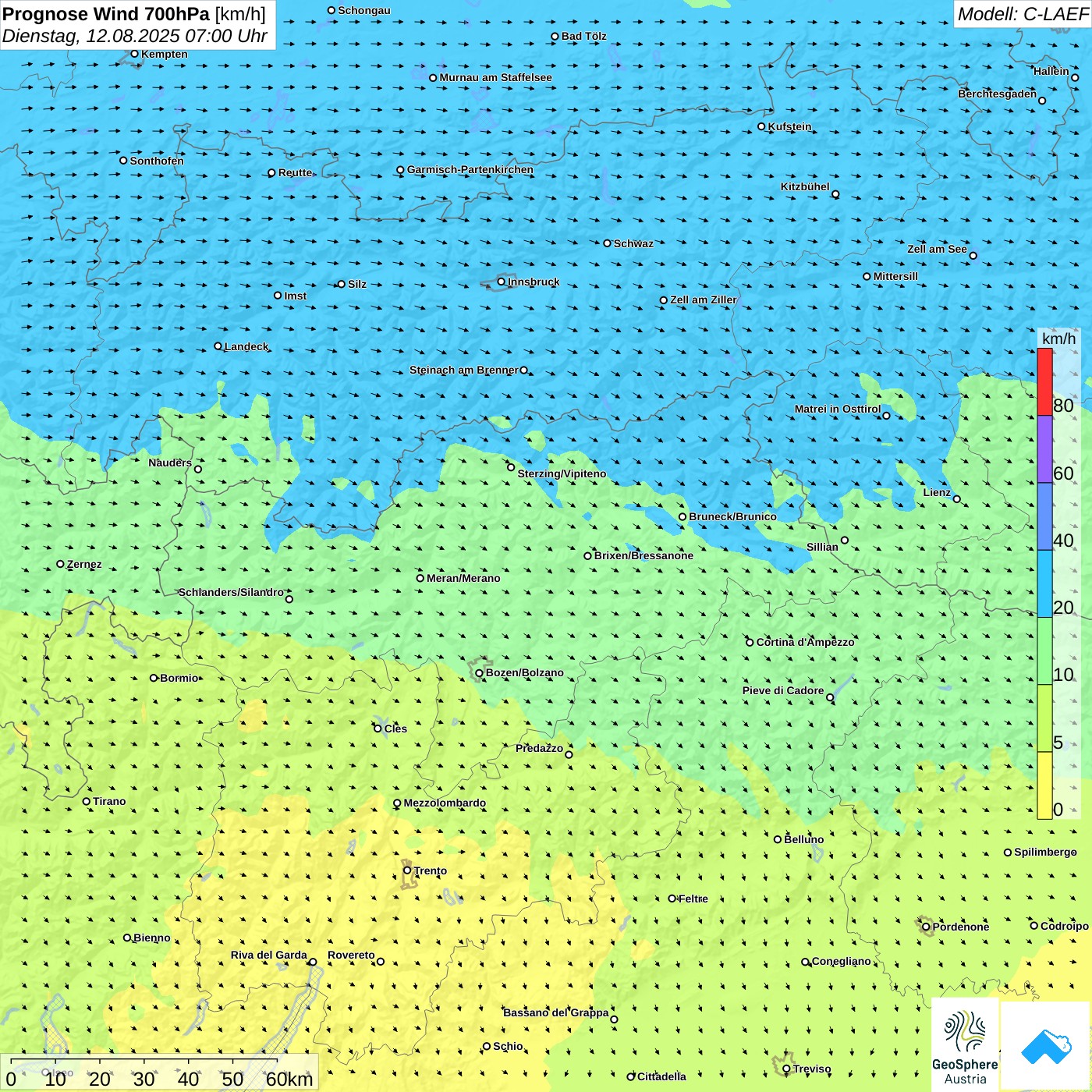The width and height of the screenshot is (1092, 1092).
Task: Click the 'Sterzing/Vipiteno' label
Action: [562, 473]
